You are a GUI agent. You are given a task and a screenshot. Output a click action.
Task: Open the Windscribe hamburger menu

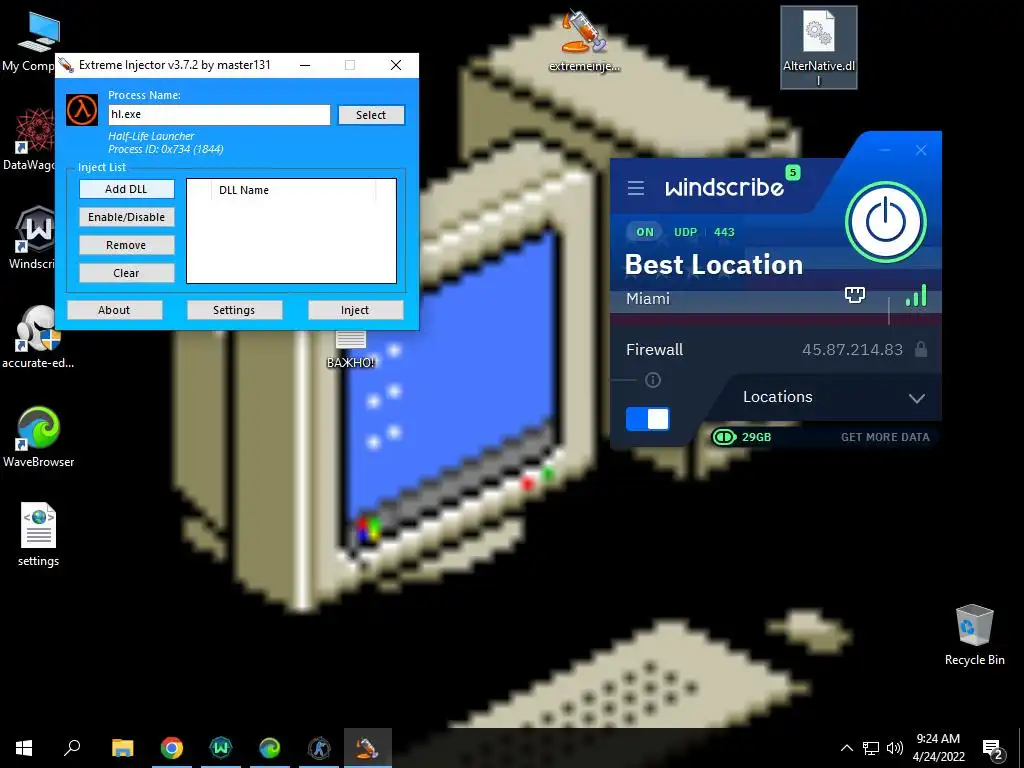click(x=635, y=188)
